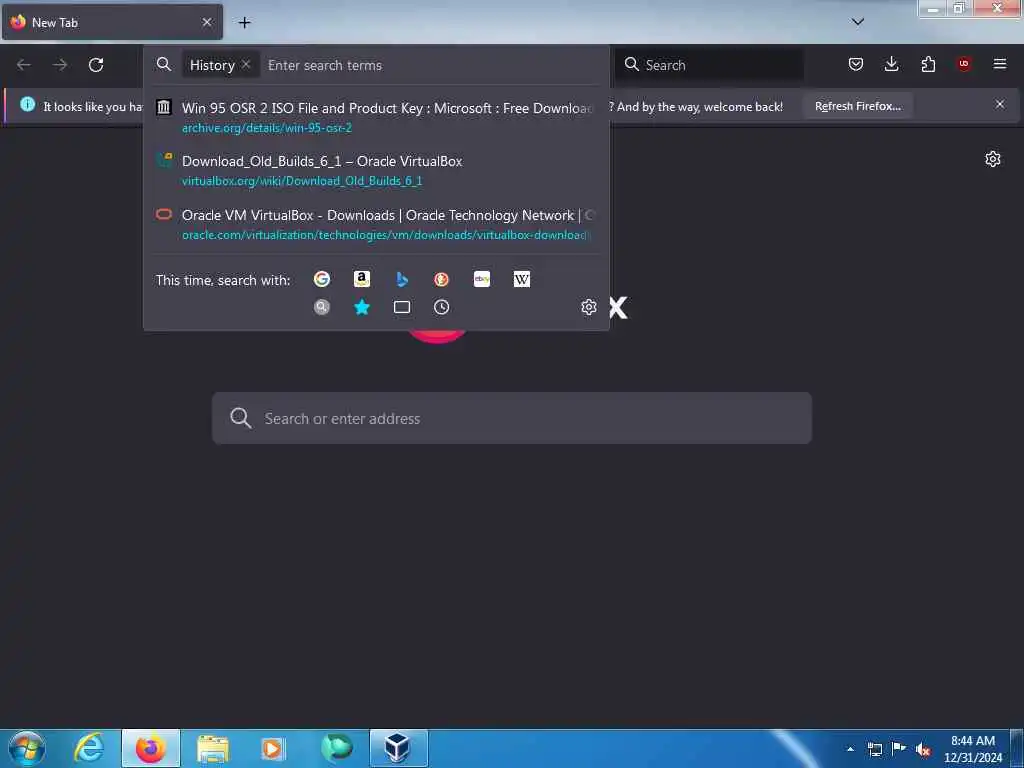The width and height of the screenshot is (1024, 768).
Task: Click the gray magnifier search engine icon
Action: pos(322,307)
